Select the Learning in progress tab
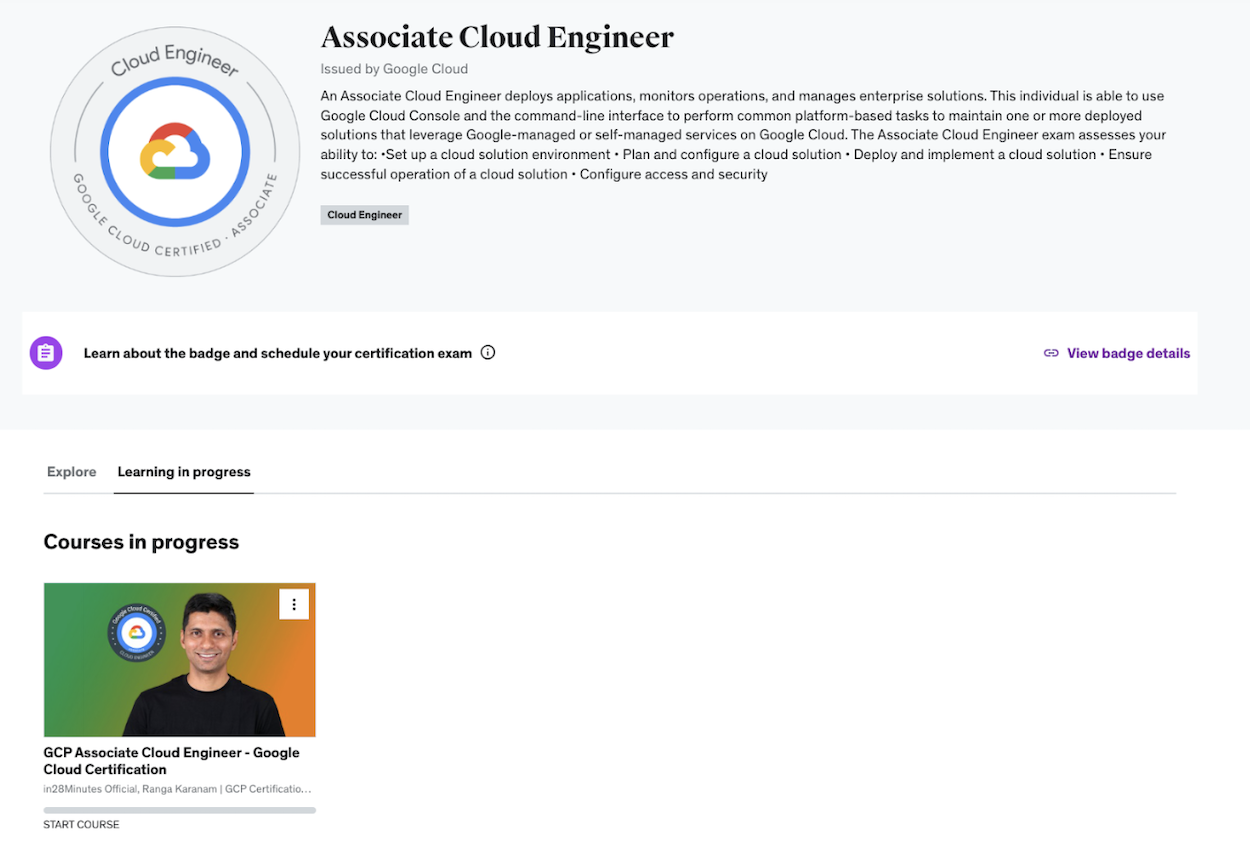The height and width of the screenshot is (856, 1250). 184,472
